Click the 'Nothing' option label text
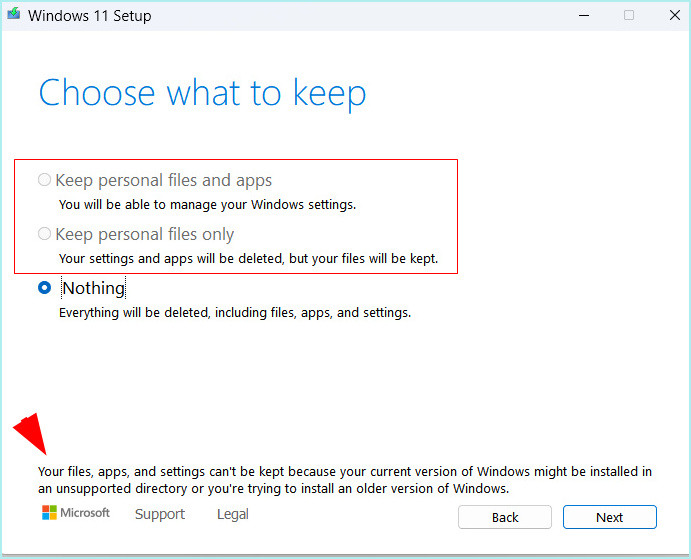 [93, 288]
